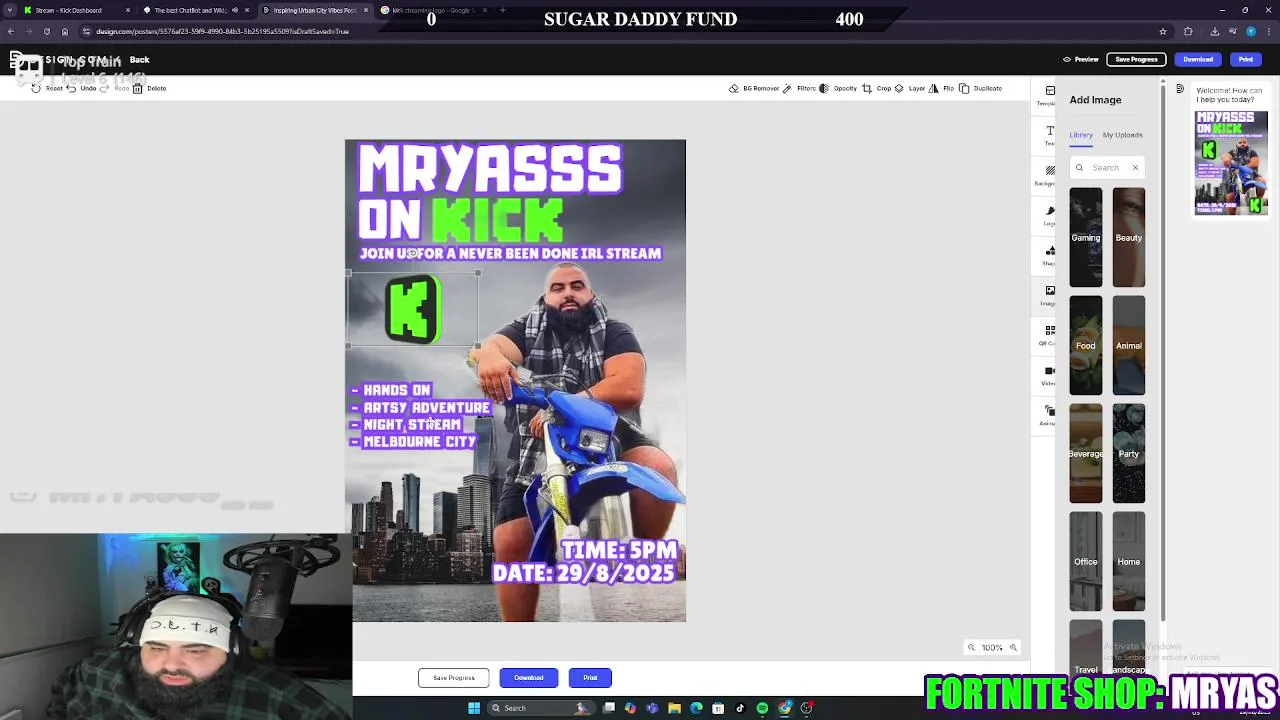Viewport: 1280px width, 720px height.
Task: Switch to the Library tab
Action: (x=1081, y=135)
